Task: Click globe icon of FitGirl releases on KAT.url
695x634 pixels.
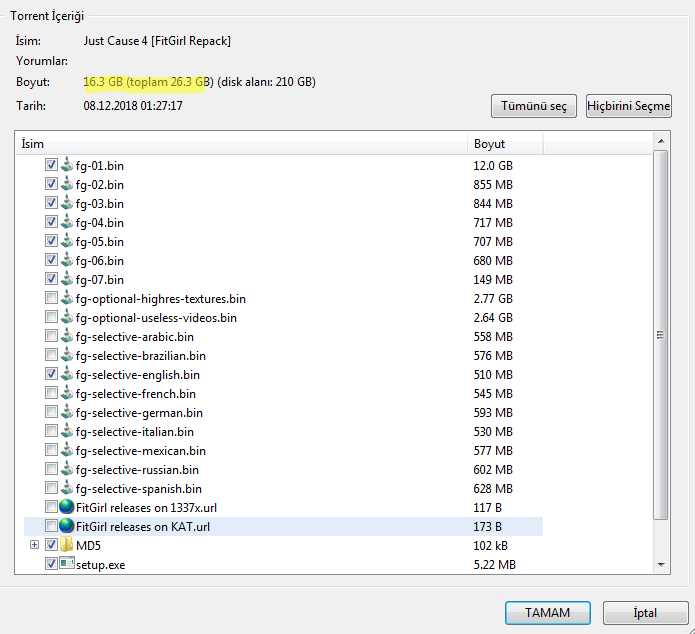Action: point(67,526)
